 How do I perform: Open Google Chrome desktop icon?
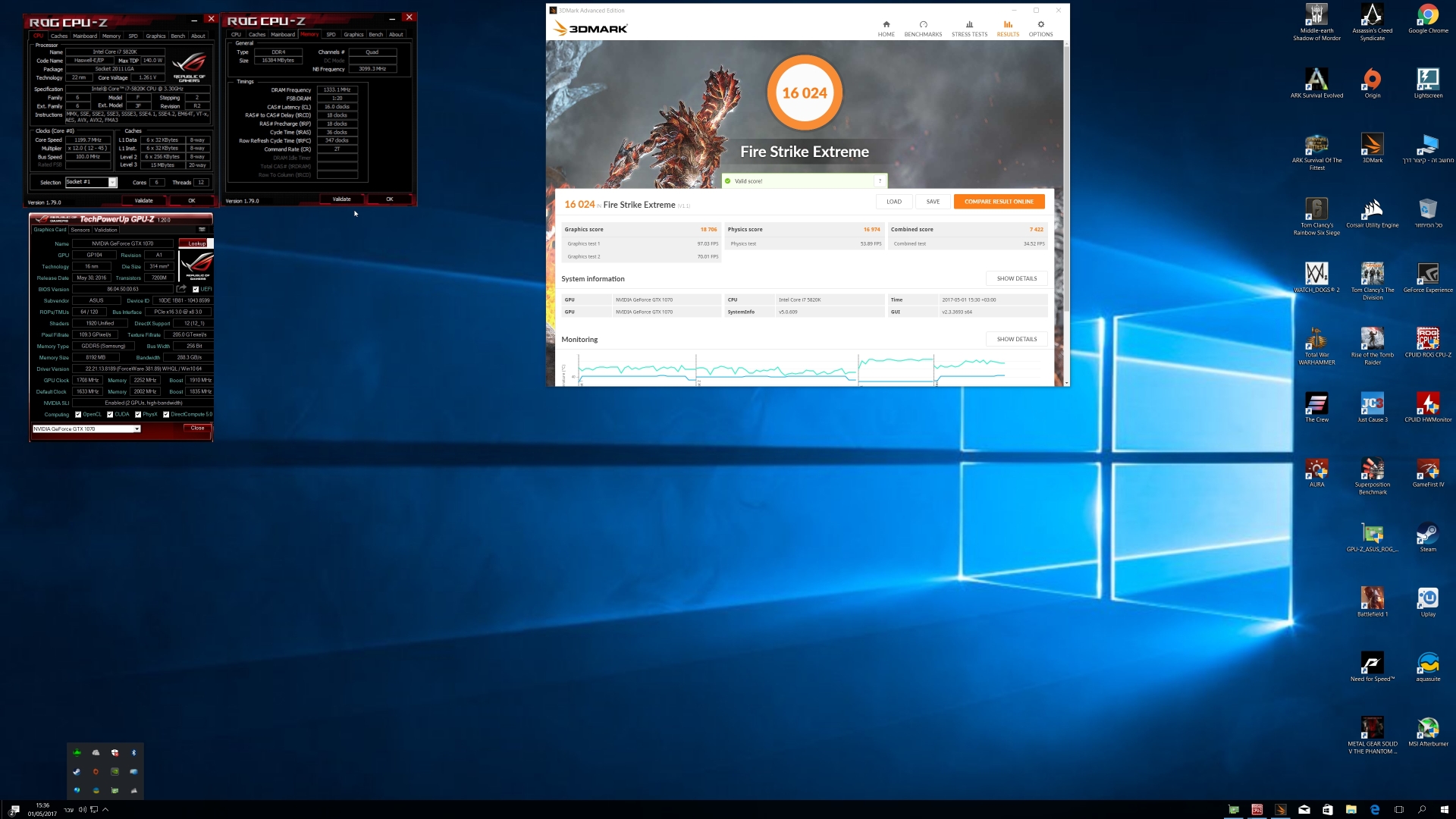click(1428, 20)
